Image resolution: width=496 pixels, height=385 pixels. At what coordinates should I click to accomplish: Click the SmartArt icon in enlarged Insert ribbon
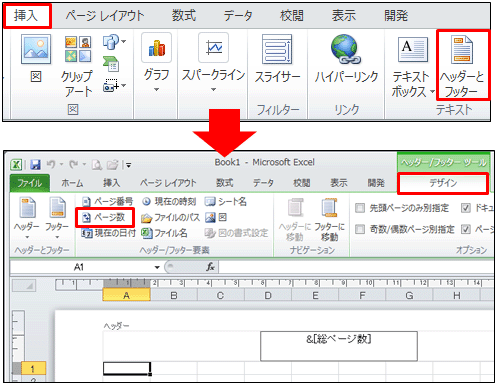[111, 64]
